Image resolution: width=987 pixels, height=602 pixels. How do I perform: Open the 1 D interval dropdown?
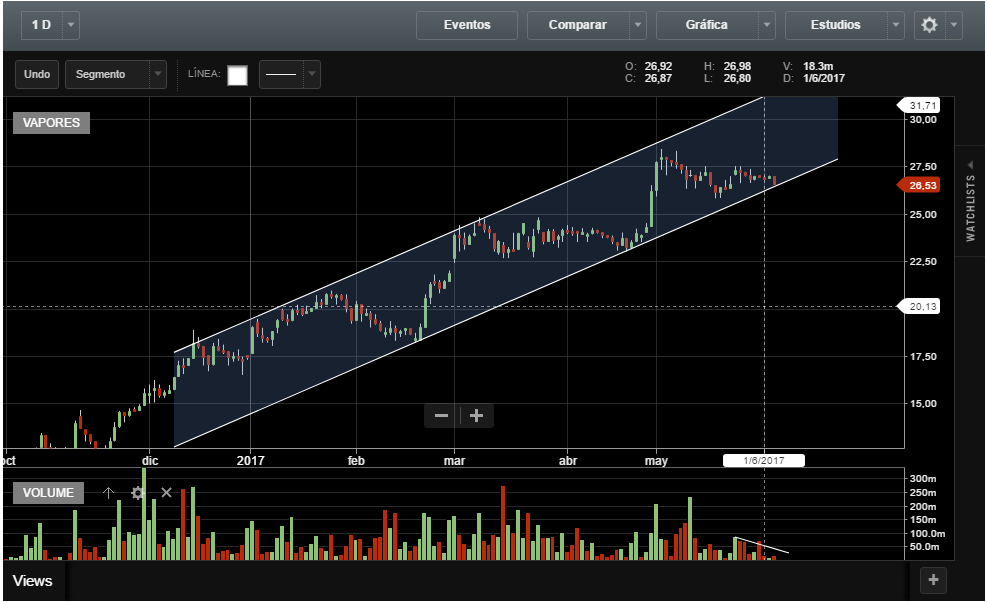[71, 25]
